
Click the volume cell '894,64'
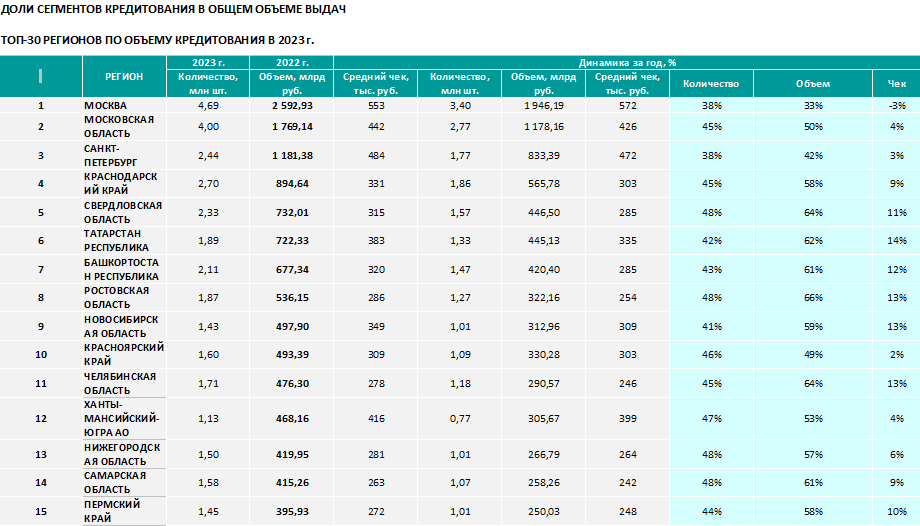click(292, 184)
